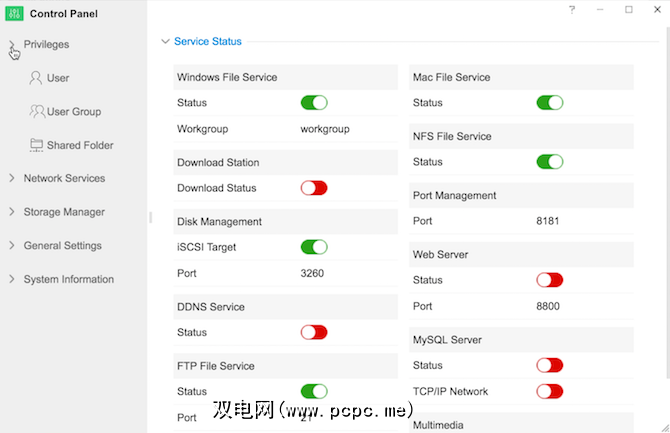Screen dimensions: 670x433
Task: Open Storage Manager in sidebar
Action: coord(64,212)
